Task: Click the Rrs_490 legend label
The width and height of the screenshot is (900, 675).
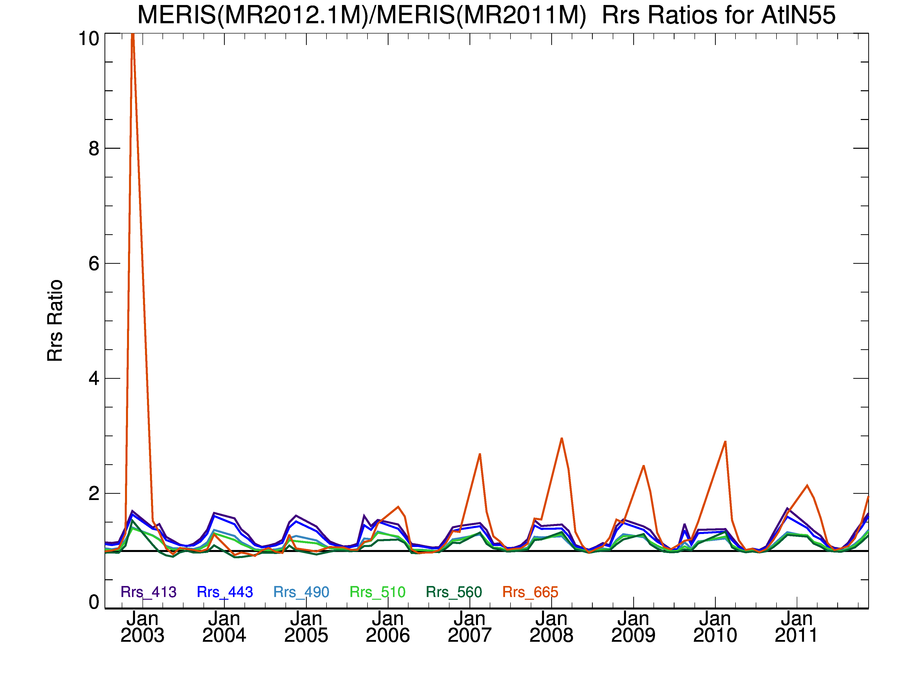Action: pos(301,592)
